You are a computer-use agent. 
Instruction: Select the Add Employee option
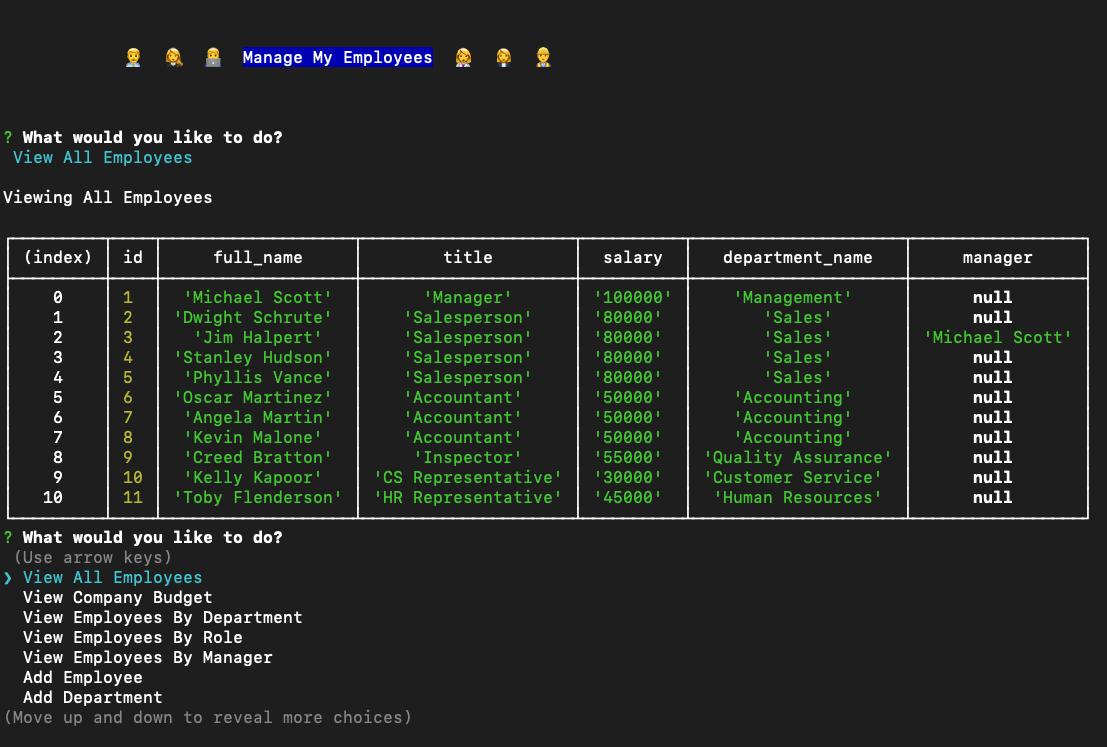[x=83, y=677]
